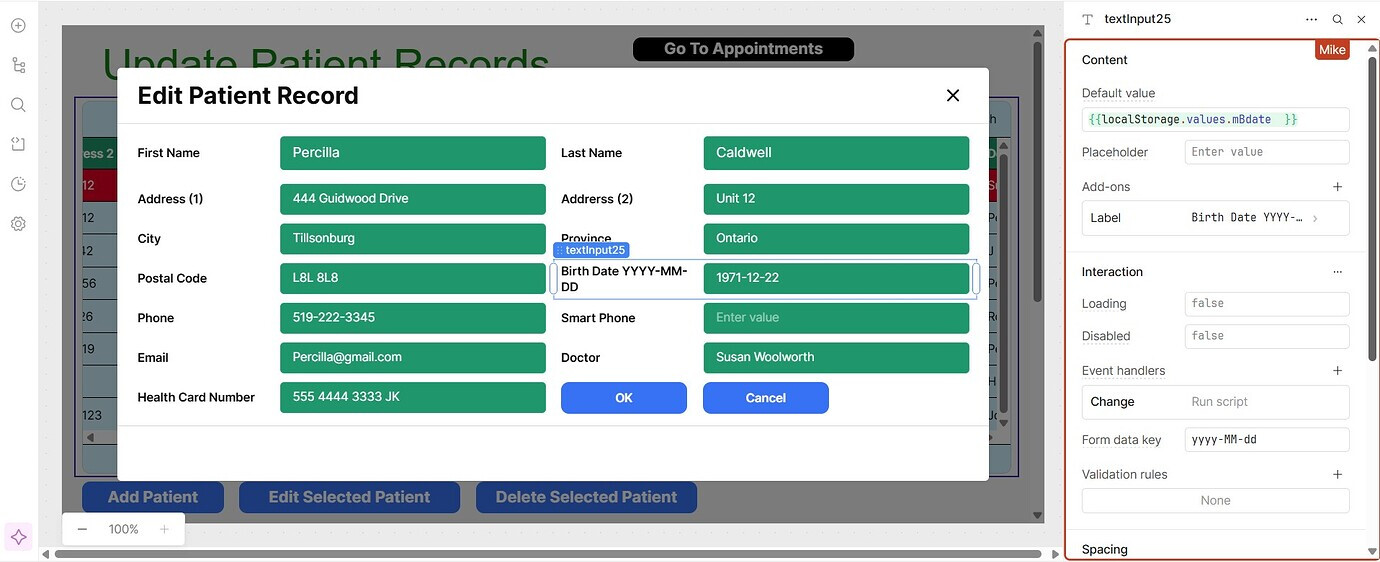1380x562 pixels.
Task: Search the inspector using magnifier icon
Action: (x=1337, y=19)
